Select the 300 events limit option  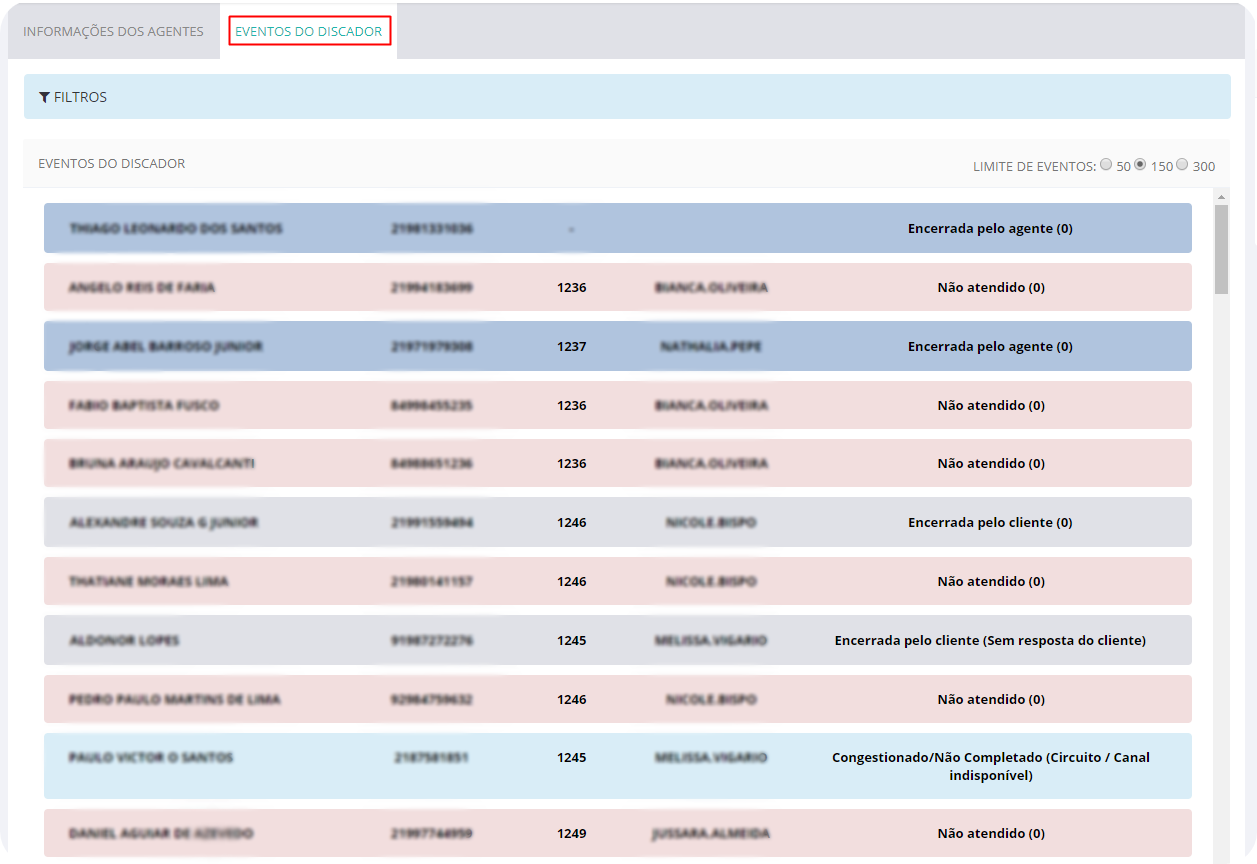pos(1182,165)
